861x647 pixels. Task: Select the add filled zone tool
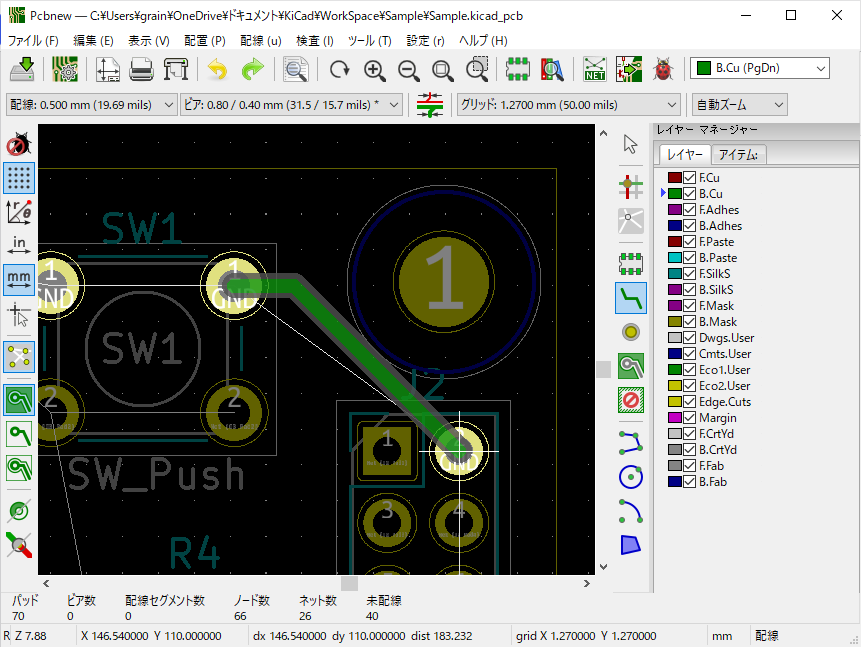click(630, 366)
